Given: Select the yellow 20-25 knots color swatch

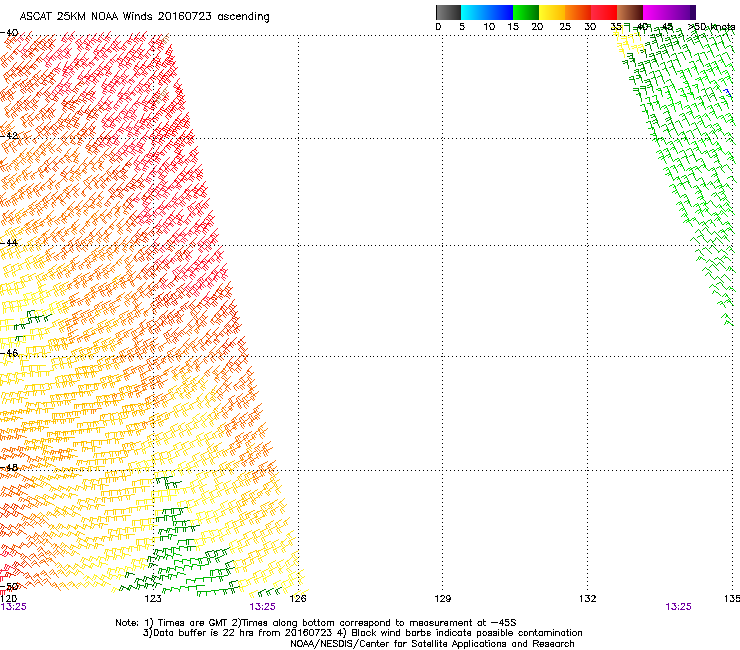Looking at the screenshot, I should 552,12.
